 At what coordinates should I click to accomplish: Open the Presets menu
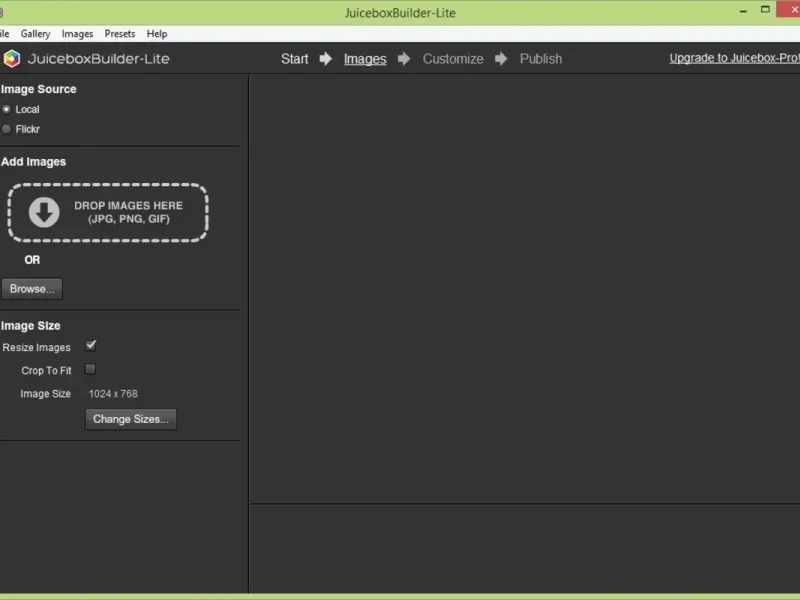[120, 34]
